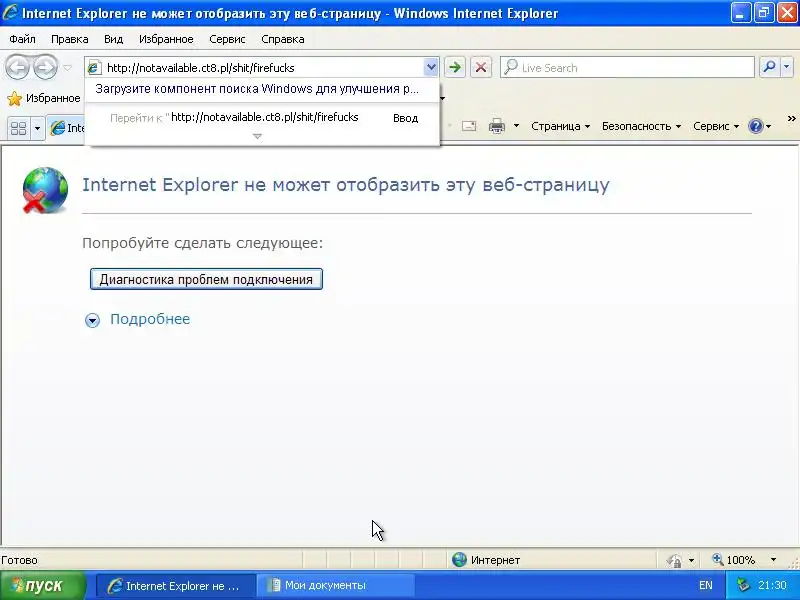Go forward with the Forward arrow button

tap(45, 67)
